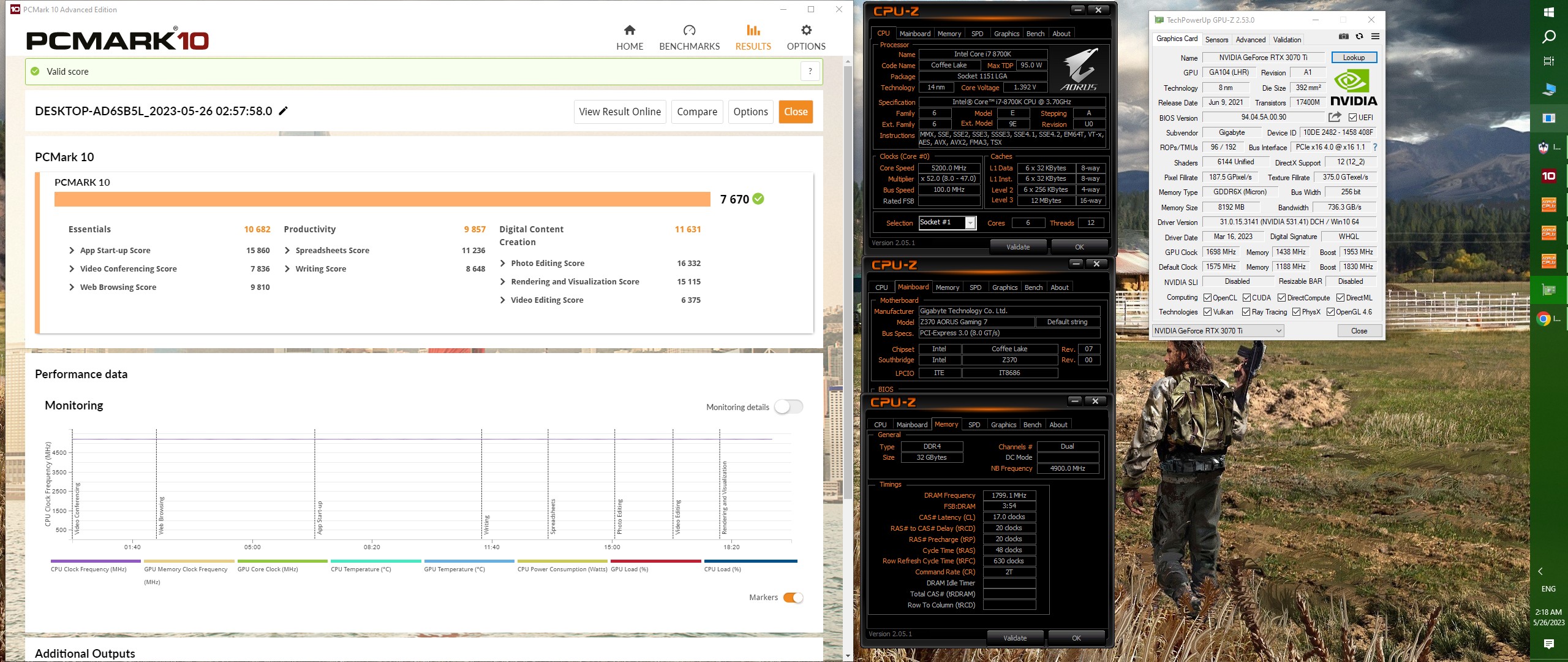Open the GPU-Z hamburger menu
The height and width of the screenshot is (662, 1568).
tap(1375, 37)
